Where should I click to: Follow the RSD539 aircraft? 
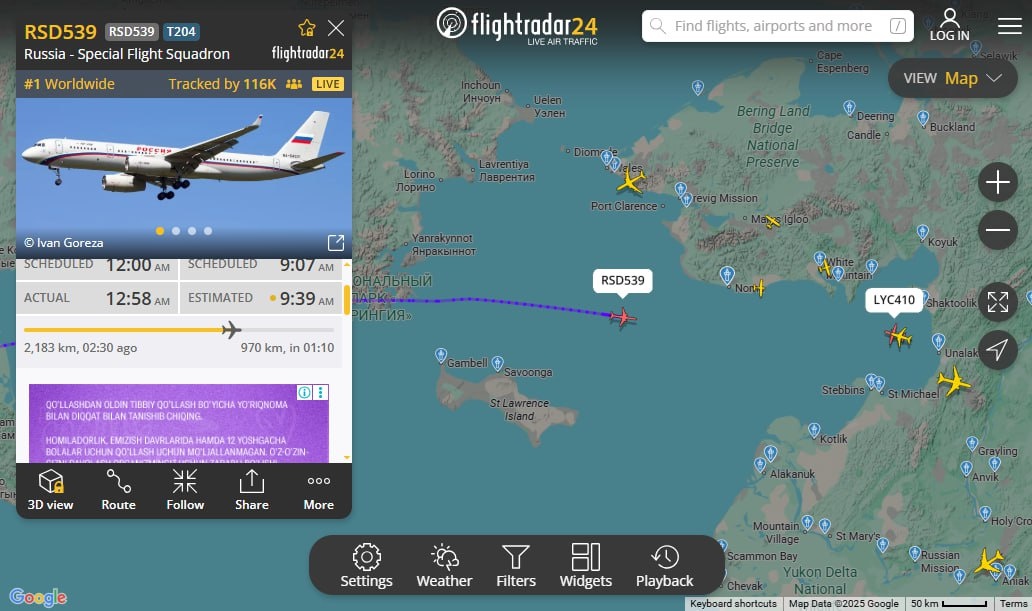(185, 490)
